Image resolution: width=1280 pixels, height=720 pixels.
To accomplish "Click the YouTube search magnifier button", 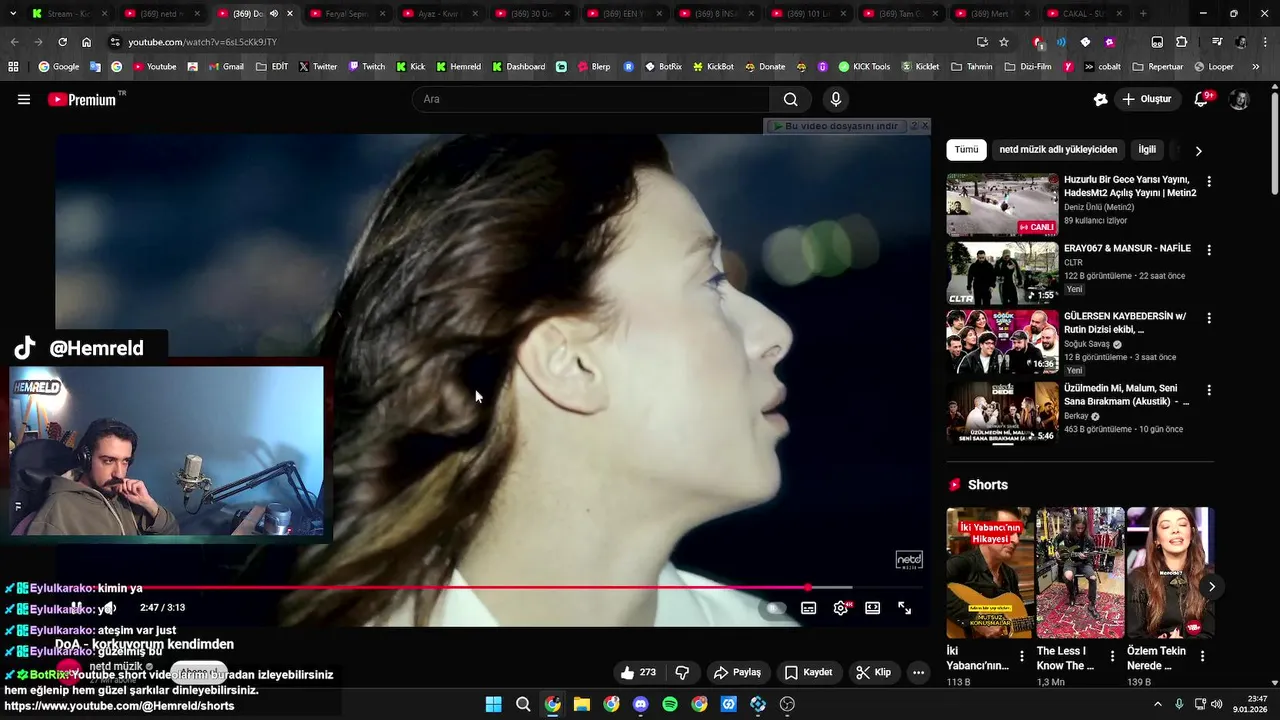I will [x=790, y=99].
